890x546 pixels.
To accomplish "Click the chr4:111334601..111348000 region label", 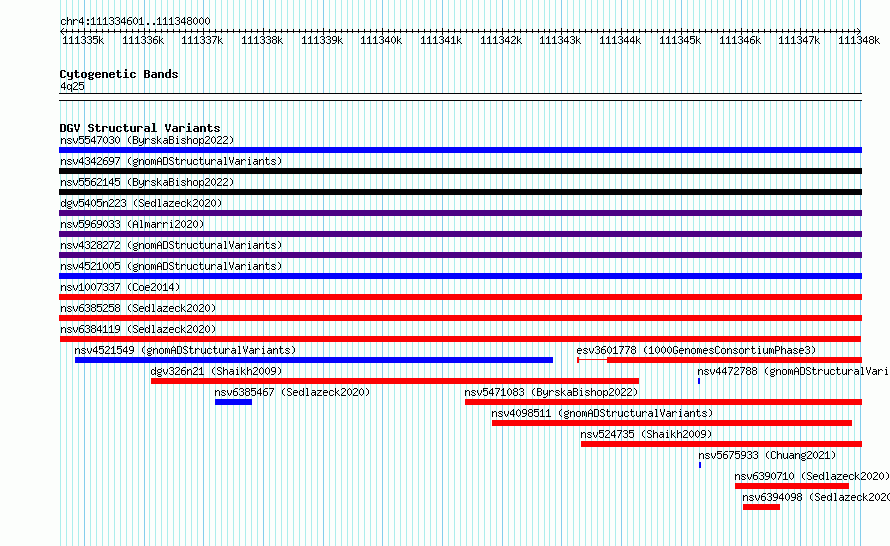I will 135,21.
